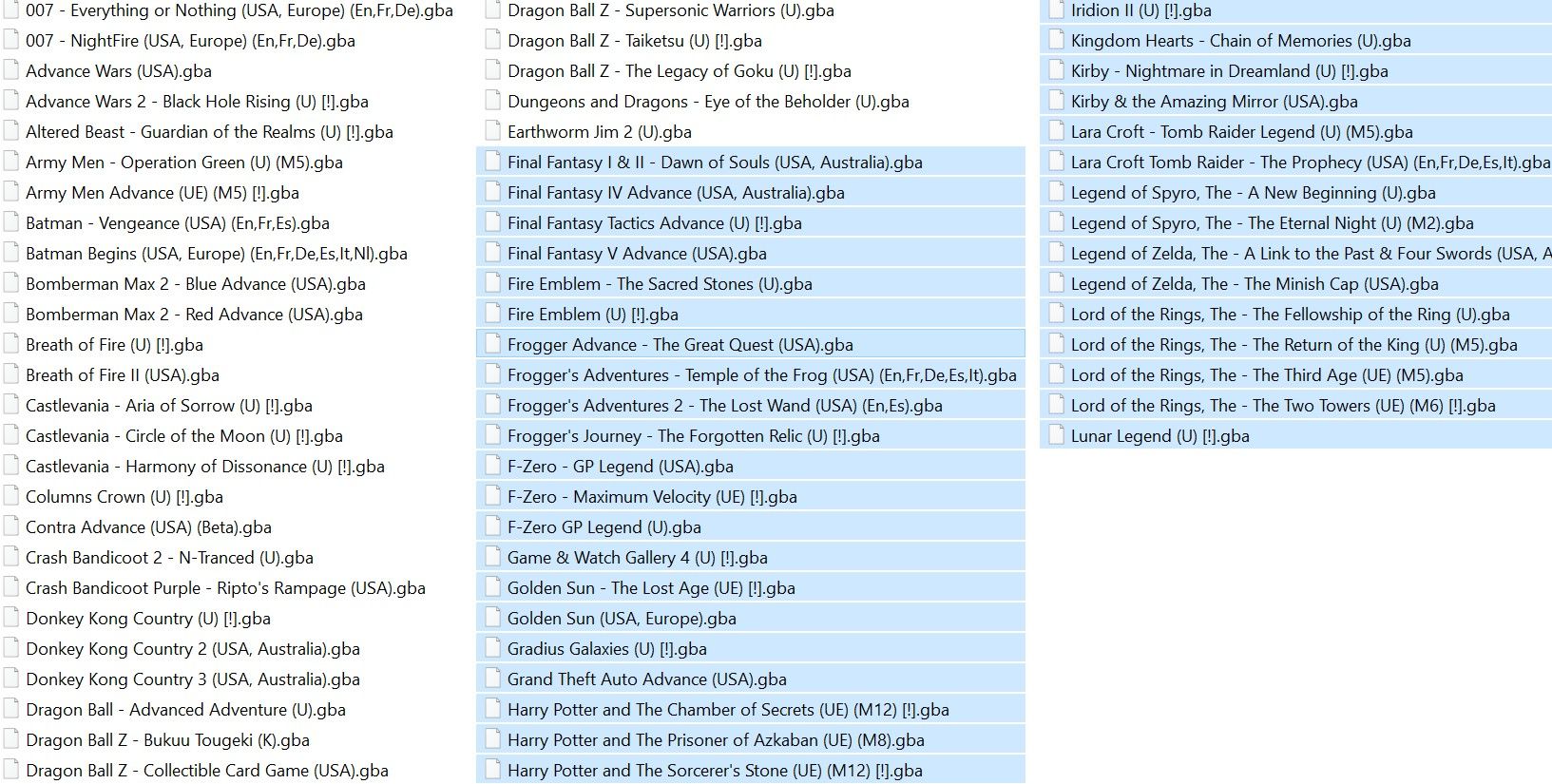Click the file icon for Batman - Vengeance (USA)
The height and width of the screenshot is (784, 1552).
tap(11, 222)
